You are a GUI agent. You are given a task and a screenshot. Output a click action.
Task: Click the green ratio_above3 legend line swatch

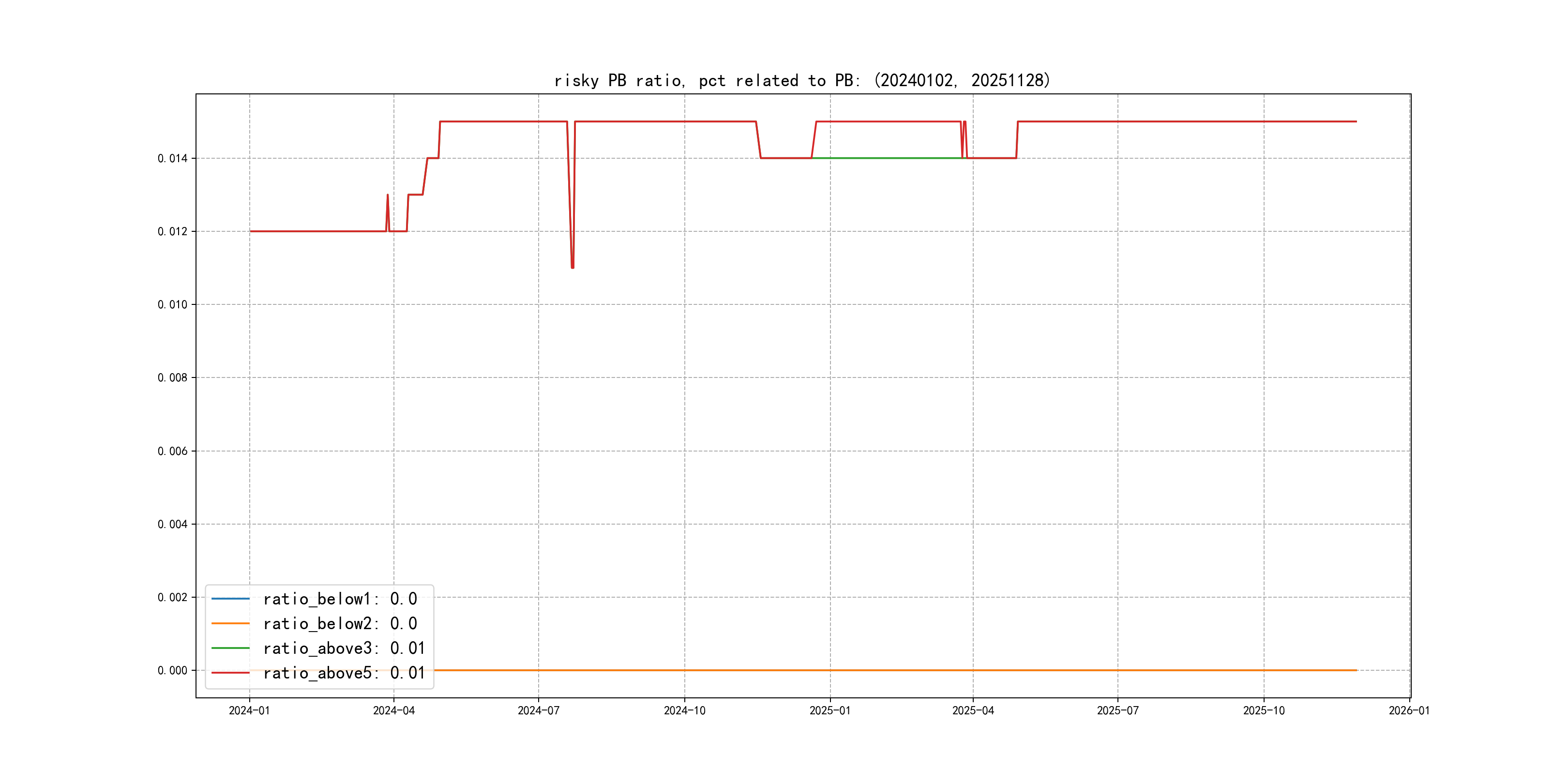click(x=230, y=648)
